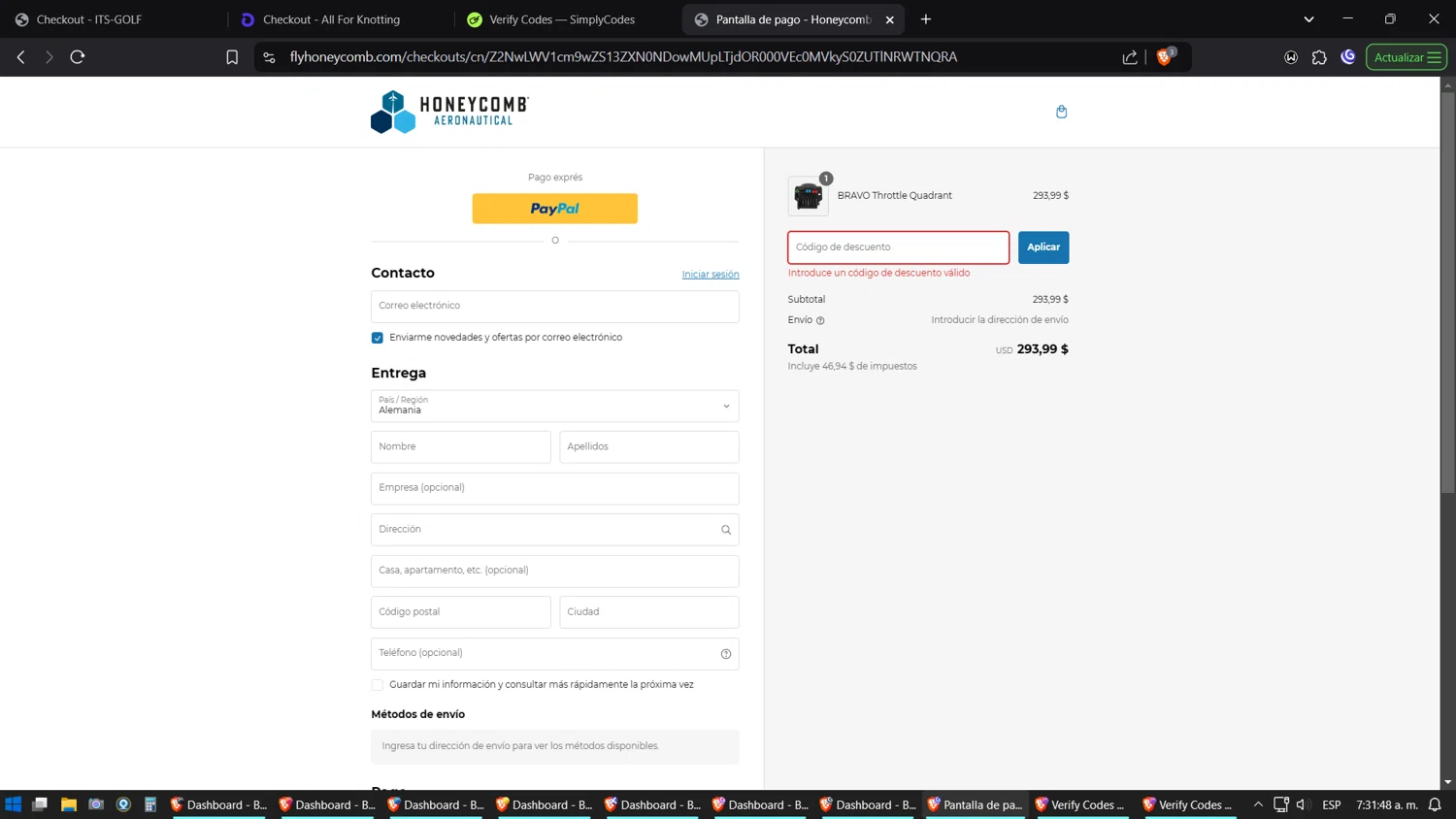Open the Brave Shields lion icon

coord(1165,56)
